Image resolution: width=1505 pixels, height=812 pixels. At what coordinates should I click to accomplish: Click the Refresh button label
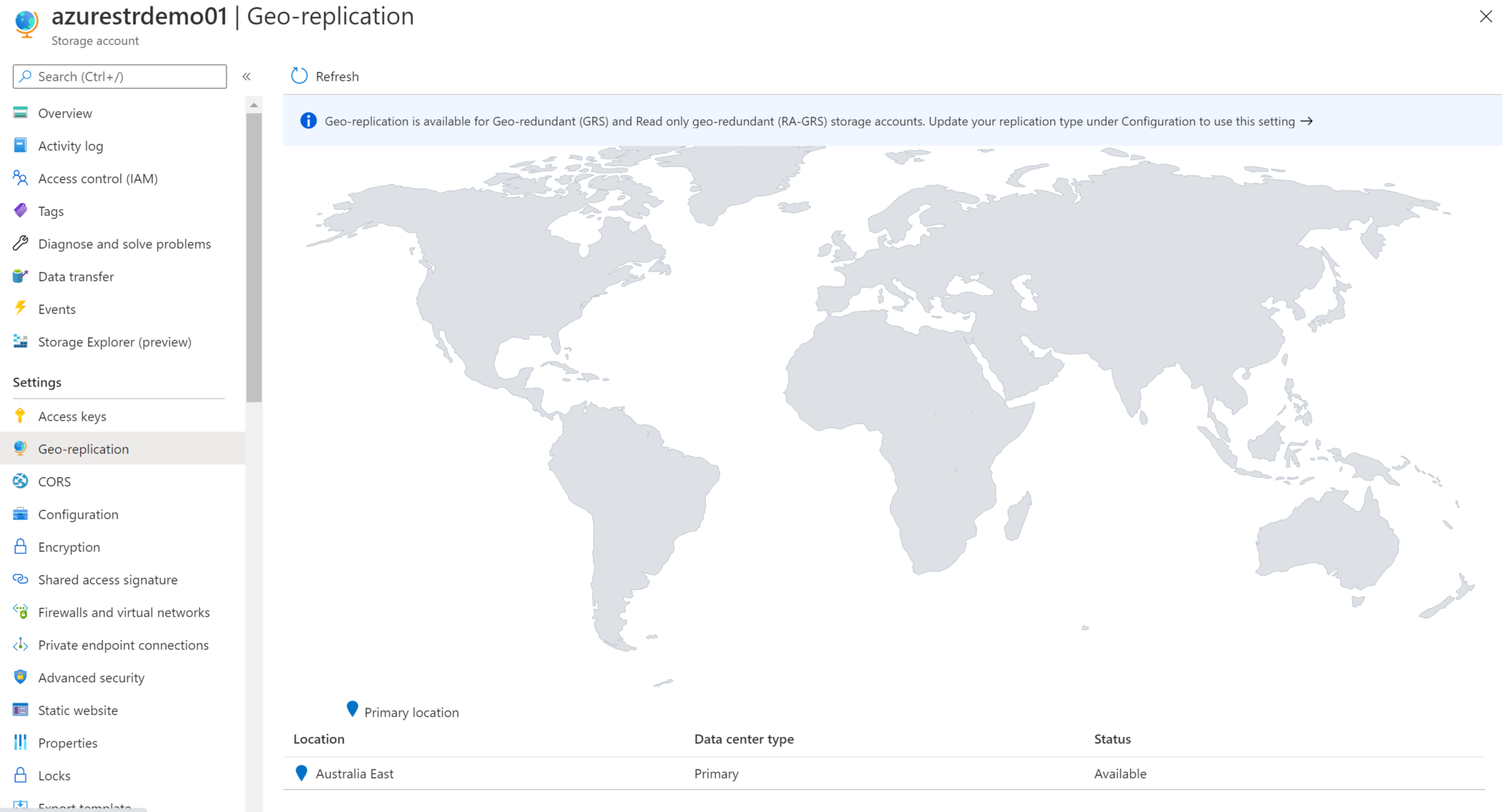(337, 76)
